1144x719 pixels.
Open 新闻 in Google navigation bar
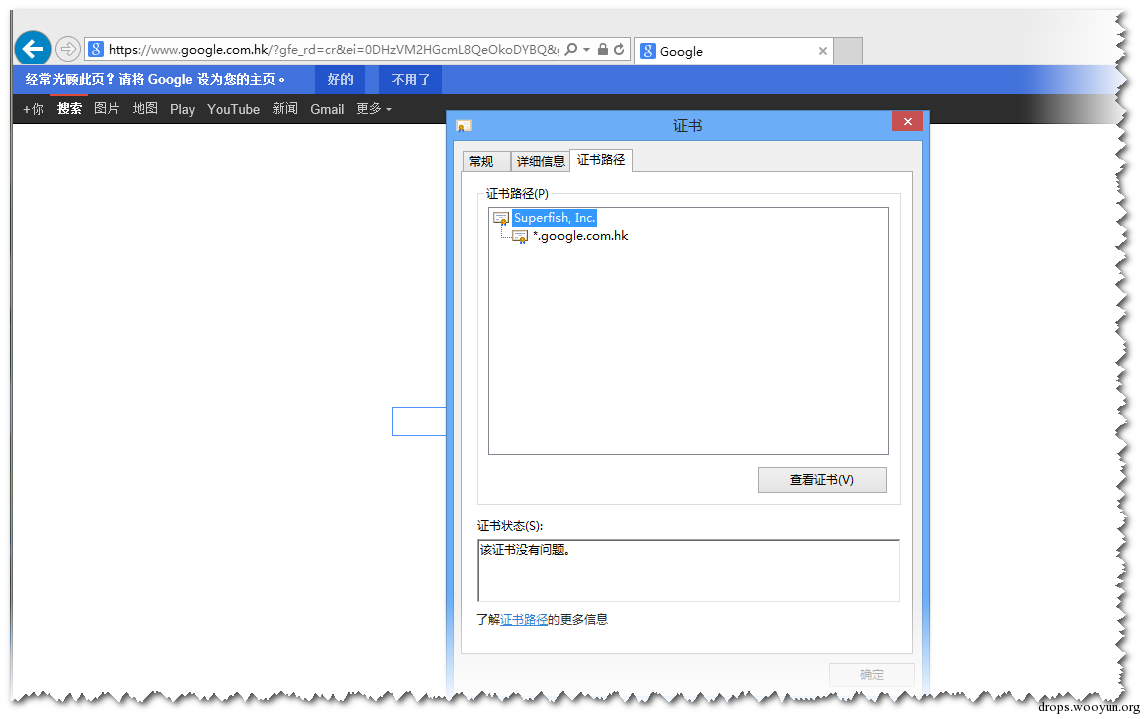tap(285, 109)
